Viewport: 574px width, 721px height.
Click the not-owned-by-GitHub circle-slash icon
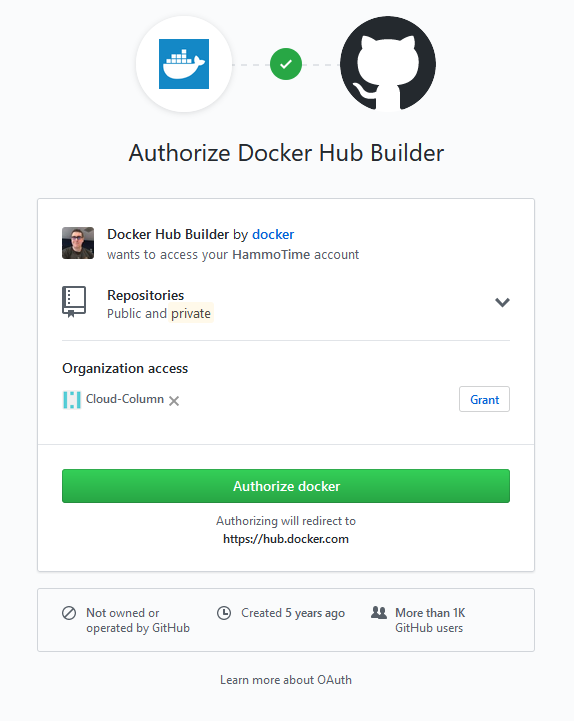pos(69,613)
